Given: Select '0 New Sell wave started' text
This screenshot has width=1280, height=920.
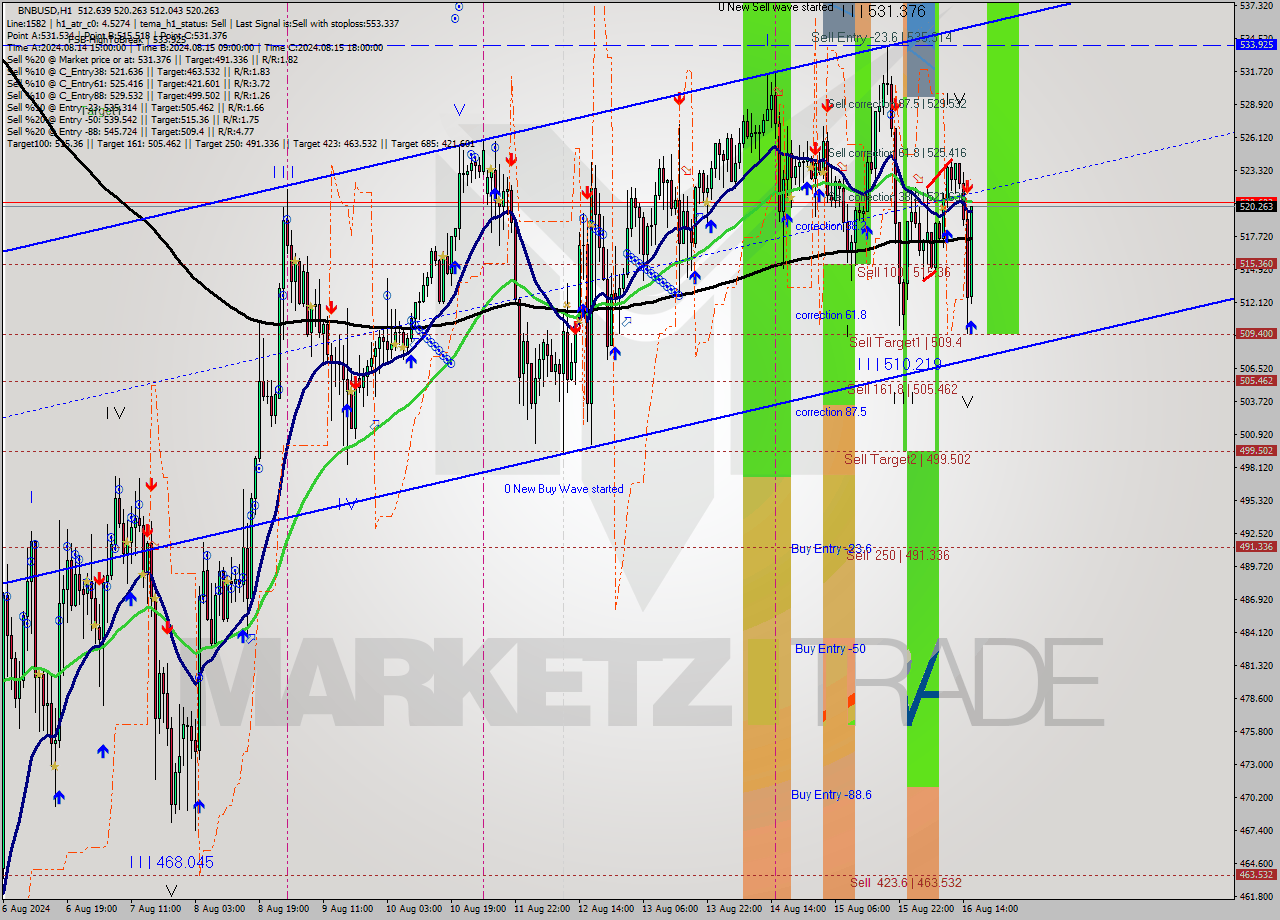Looking at the screenshot, I should [x=776, y=7].
